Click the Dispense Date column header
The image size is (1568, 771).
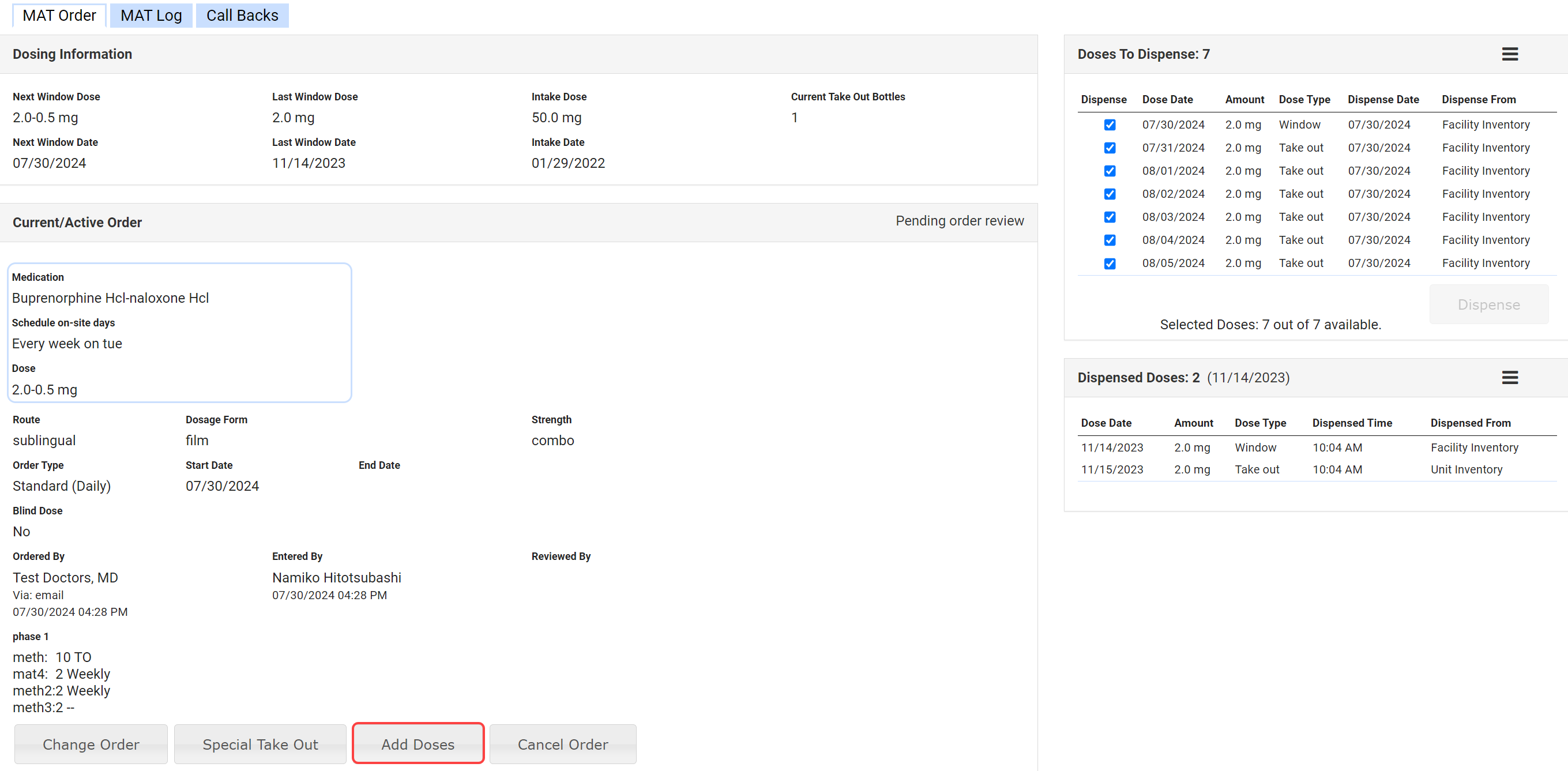1383,99
